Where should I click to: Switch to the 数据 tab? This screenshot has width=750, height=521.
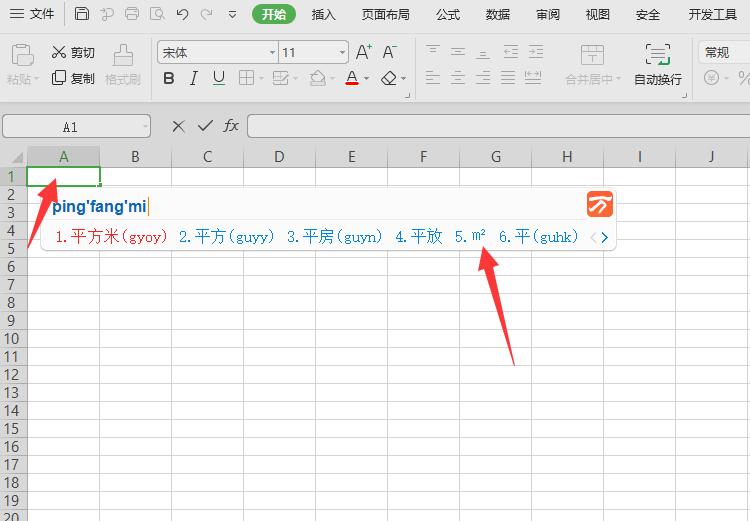pyautogui.click(x=497, y=14)
